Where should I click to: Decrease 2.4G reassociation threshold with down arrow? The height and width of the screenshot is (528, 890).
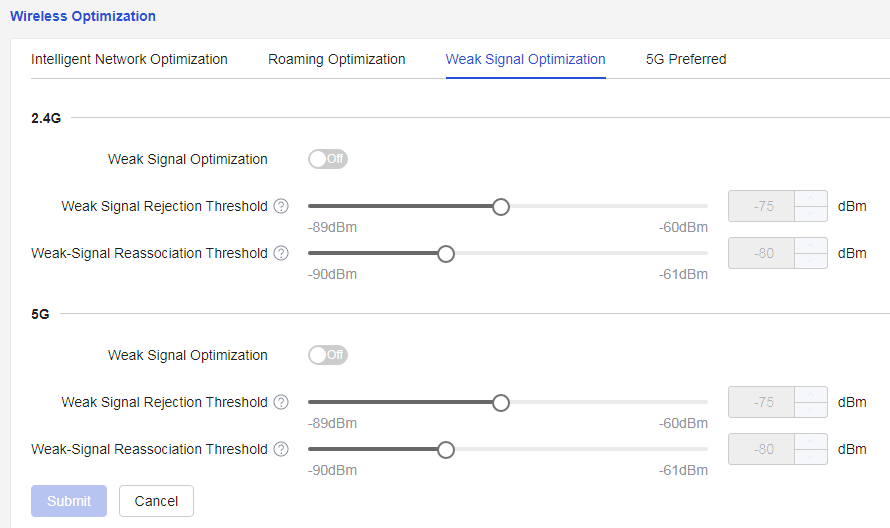pos(810,261)
